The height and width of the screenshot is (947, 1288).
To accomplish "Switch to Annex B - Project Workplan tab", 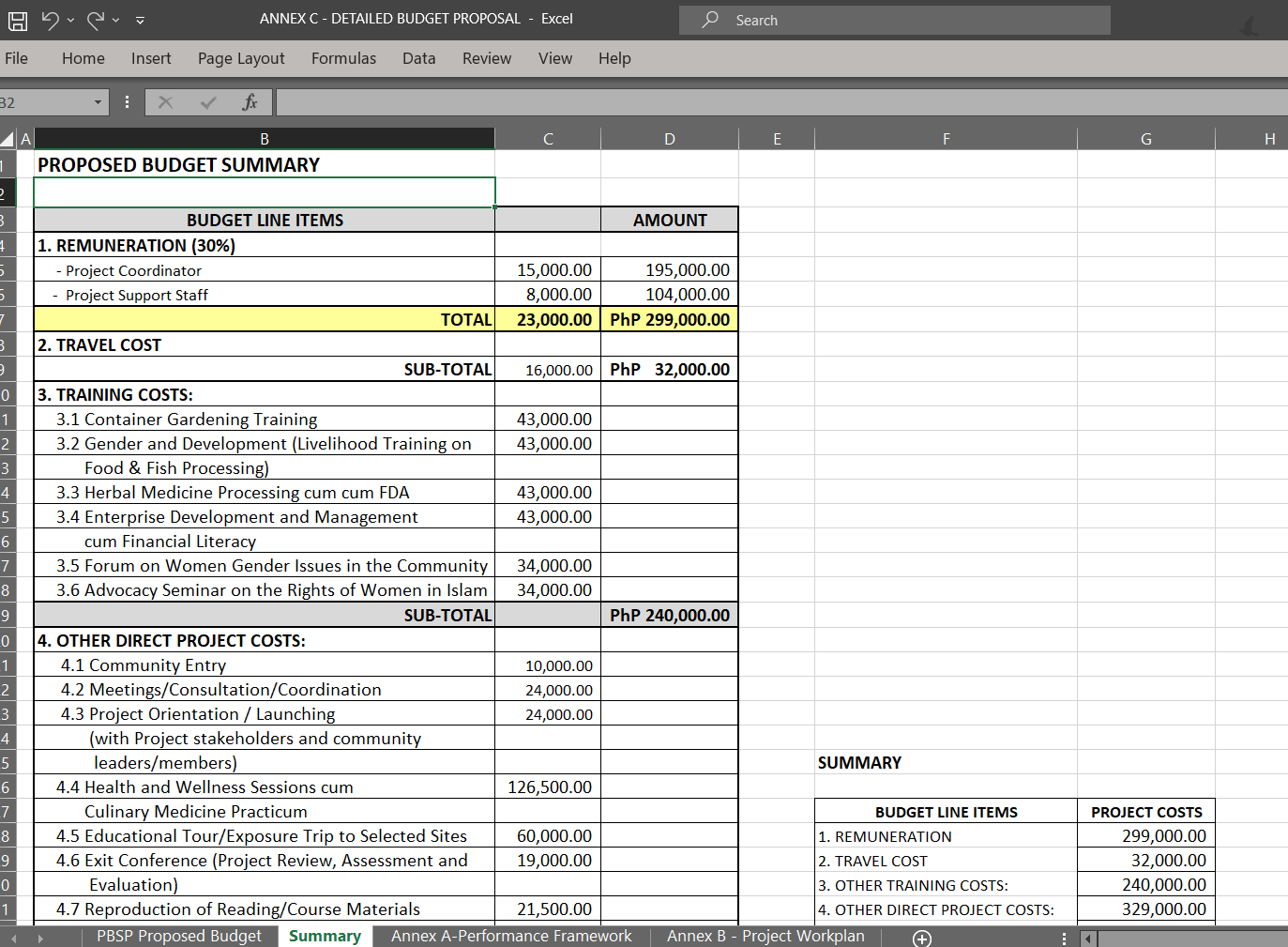I will pyautogui.click(x=765, y=936).
